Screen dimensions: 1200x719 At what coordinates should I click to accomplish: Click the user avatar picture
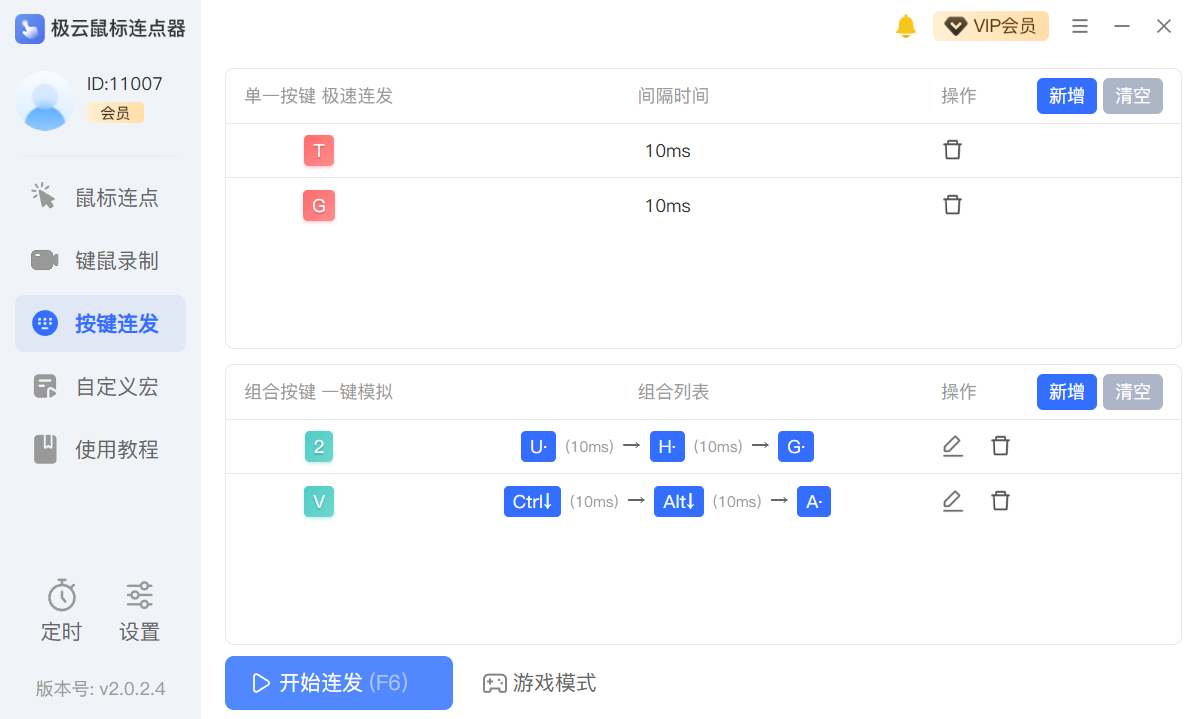(x=45, y=101)
